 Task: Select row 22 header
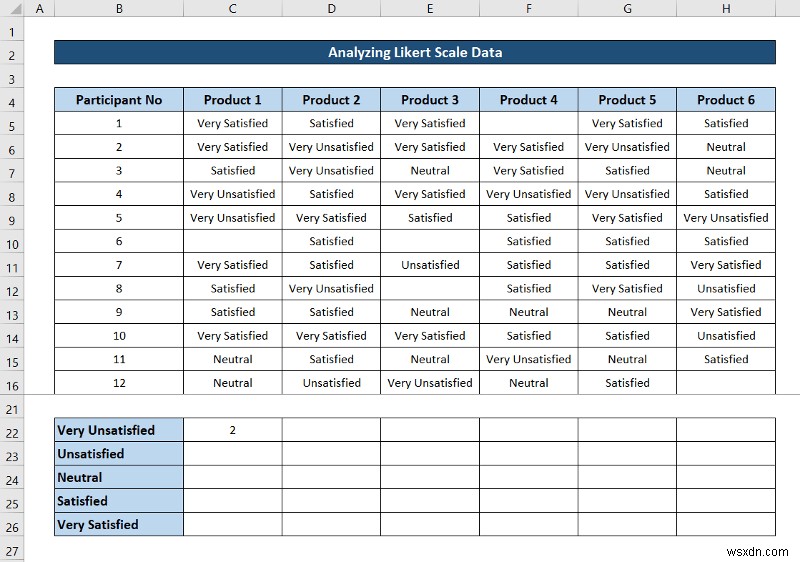pyautogui.click(x=12, y=433)
